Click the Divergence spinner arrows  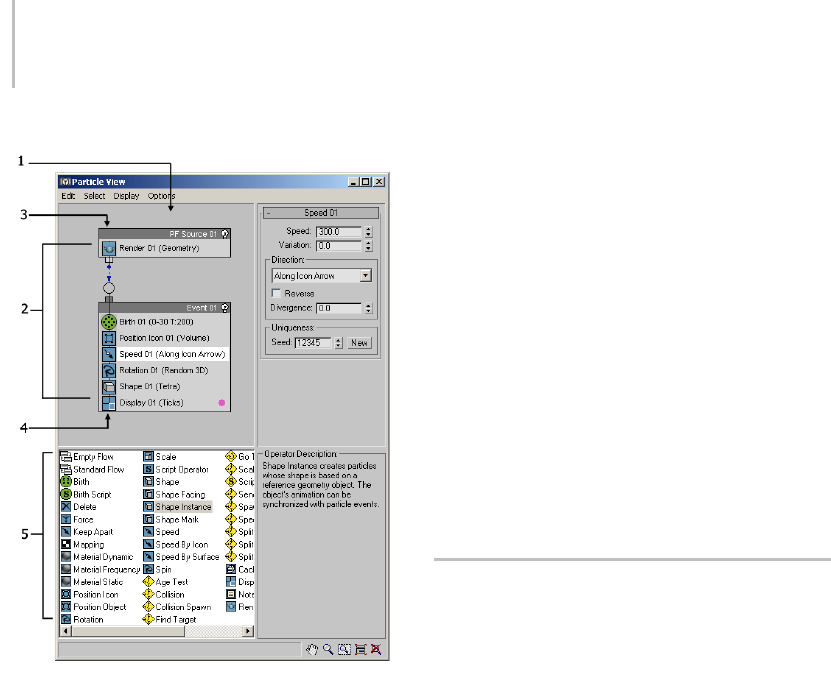point(368,308)
